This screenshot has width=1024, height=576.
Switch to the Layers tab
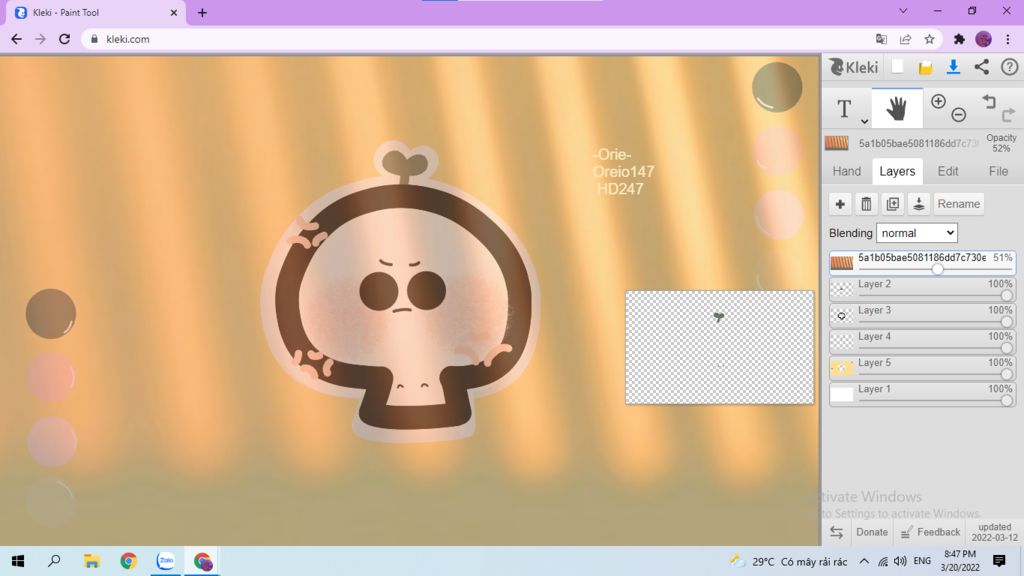click(897, 171)
